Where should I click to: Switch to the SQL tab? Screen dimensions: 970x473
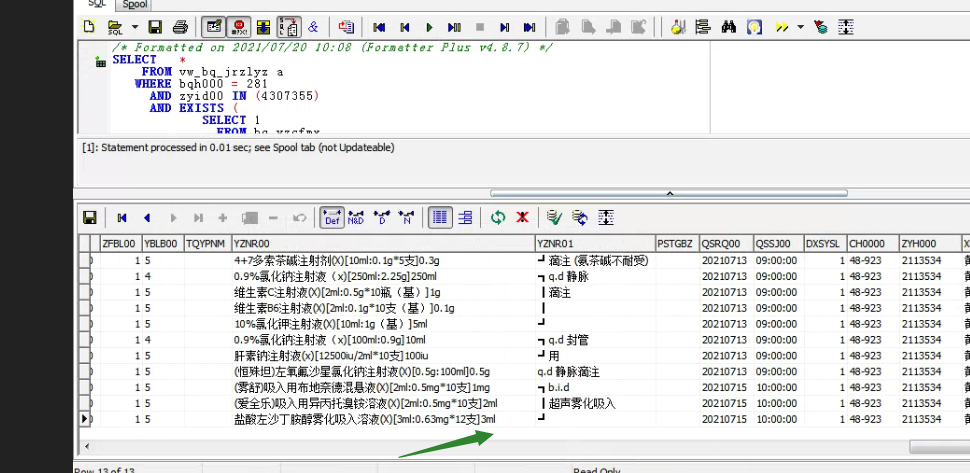[97, 4]
